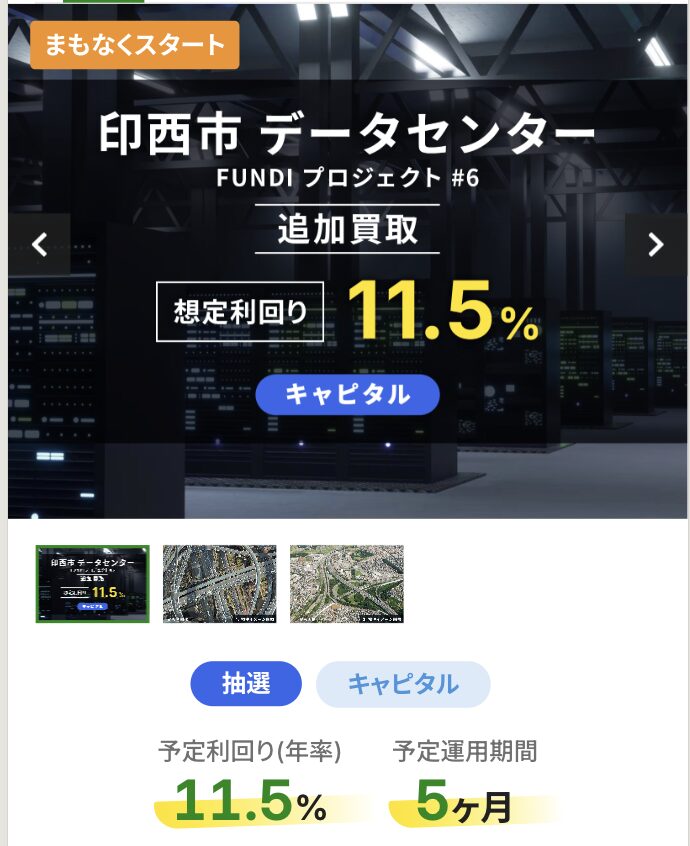Click the 5ヶ月 operation period value
Viewport: 690px width, 846px height.
pos(464,801)
